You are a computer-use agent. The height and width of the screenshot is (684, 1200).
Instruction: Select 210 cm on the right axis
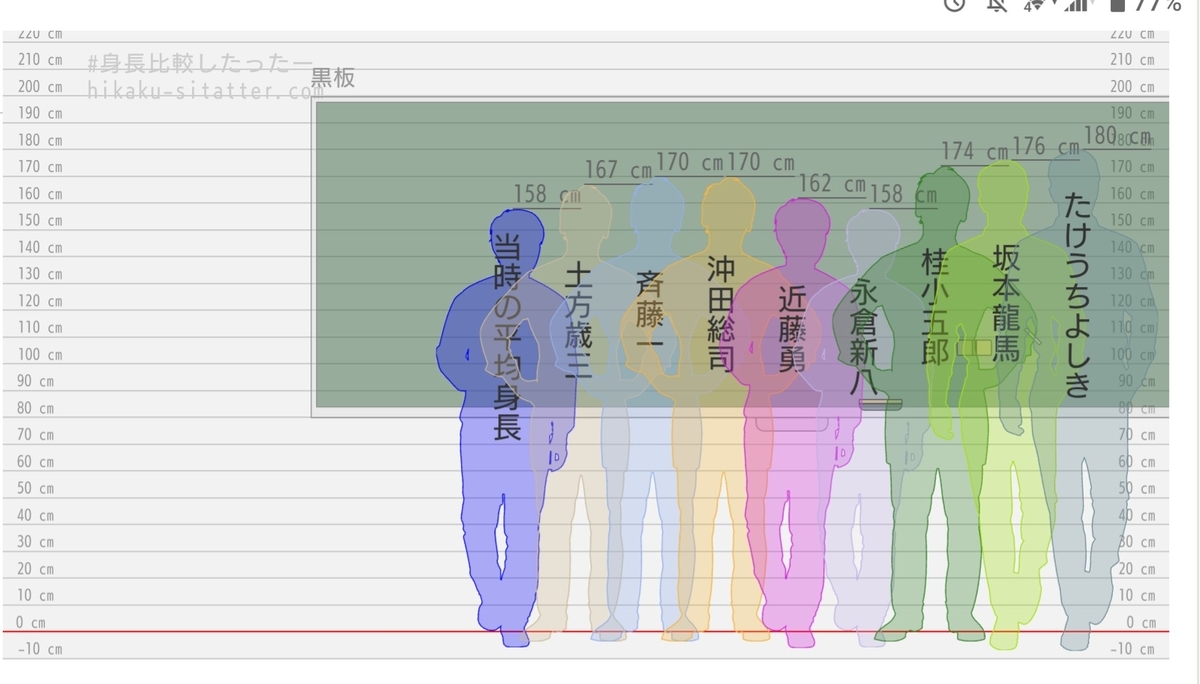coord(1132,60)
